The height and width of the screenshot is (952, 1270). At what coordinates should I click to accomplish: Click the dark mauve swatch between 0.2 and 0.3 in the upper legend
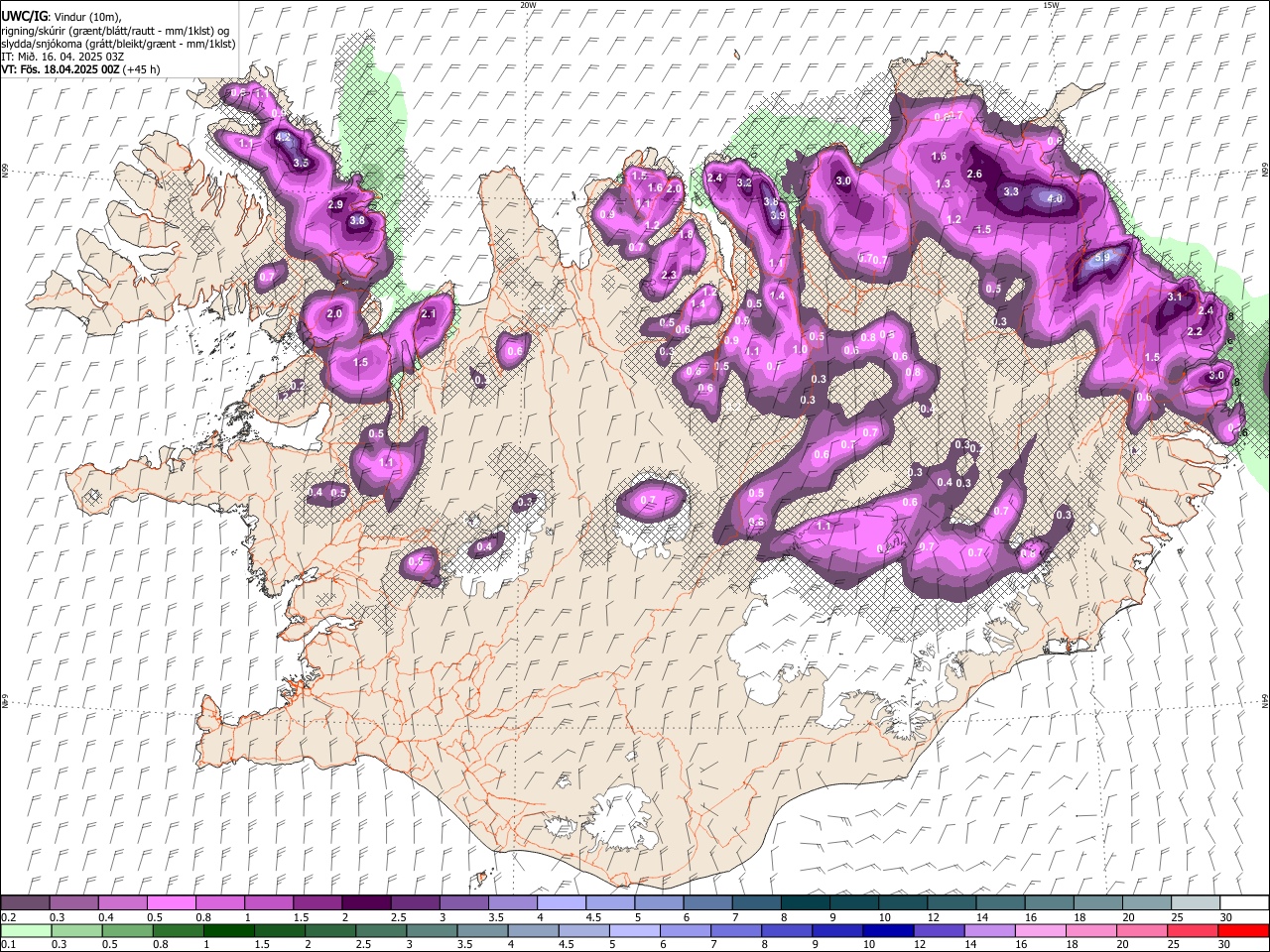(26, 902)
